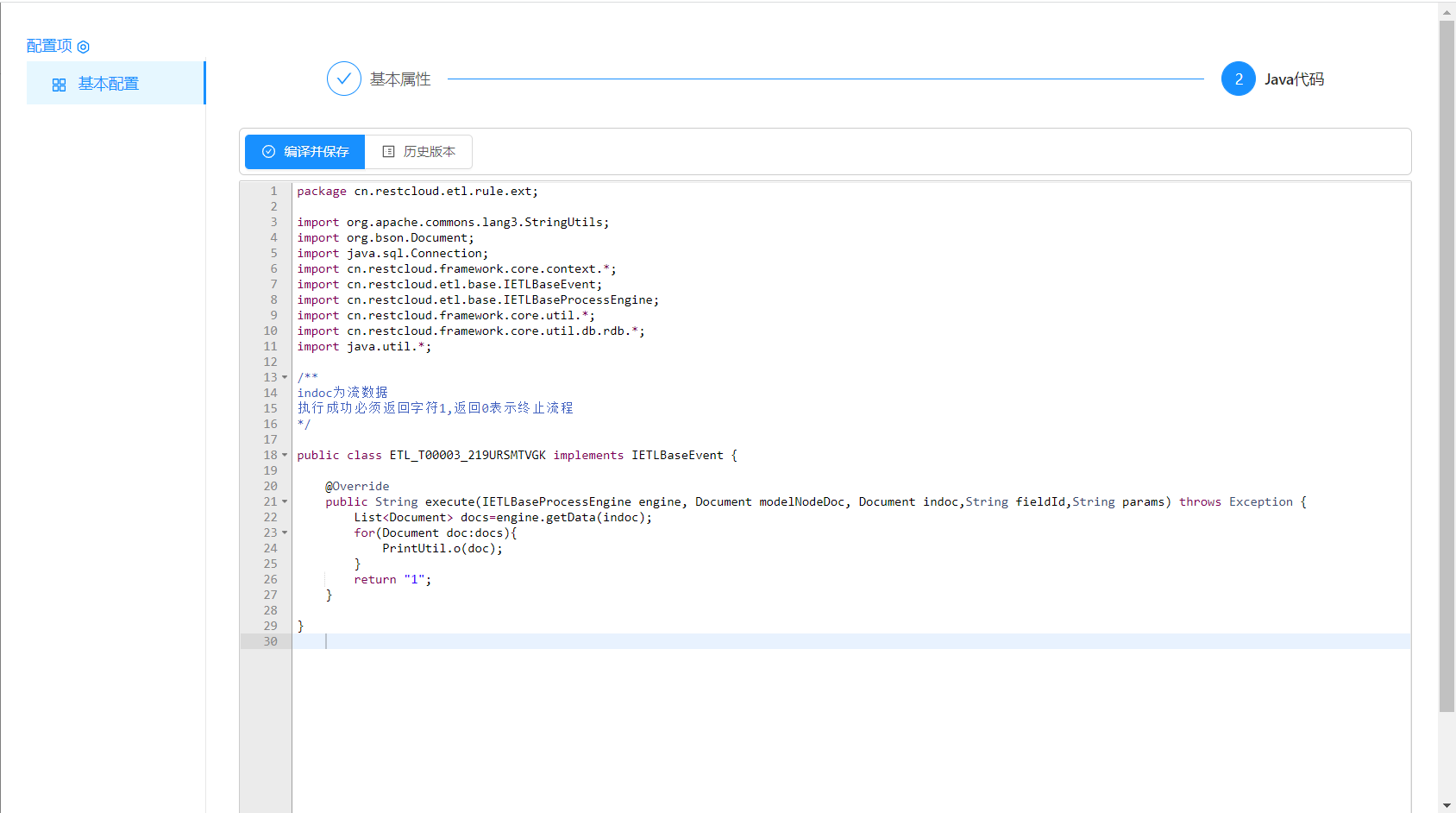Switch to the Java代码 step

(x=1294, y=79)
